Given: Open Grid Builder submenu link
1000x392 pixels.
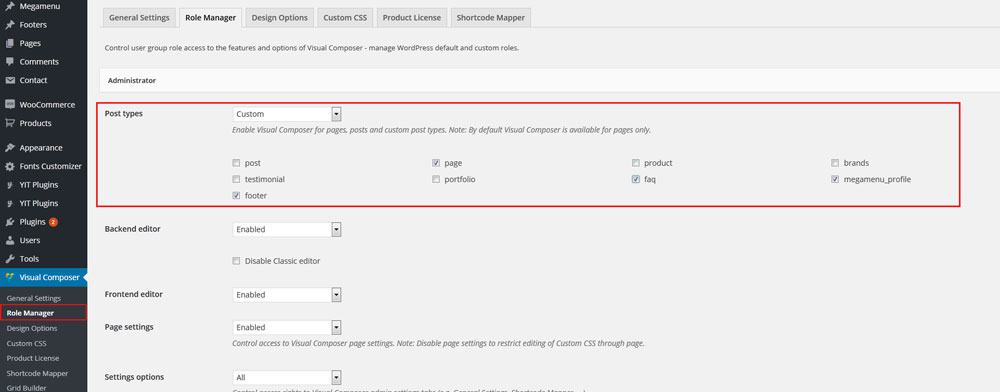Looking at the screenshot, I should point(27,388).
